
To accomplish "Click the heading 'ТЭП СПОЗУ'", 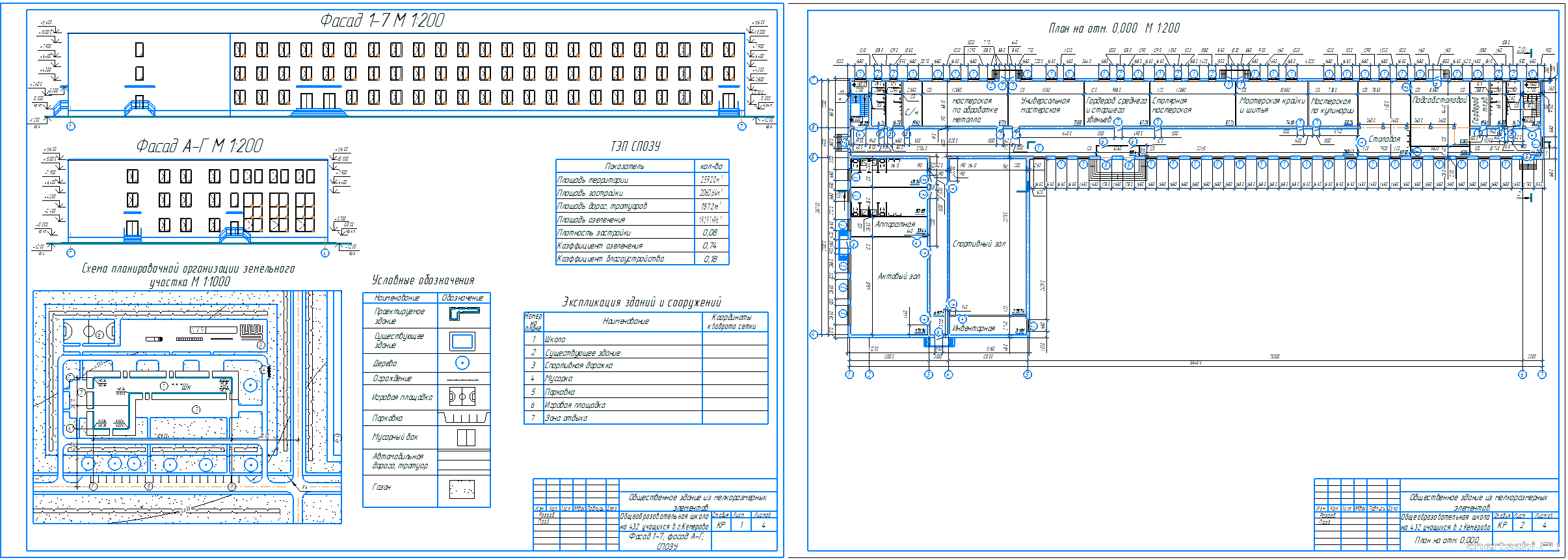I will point(635,146).
